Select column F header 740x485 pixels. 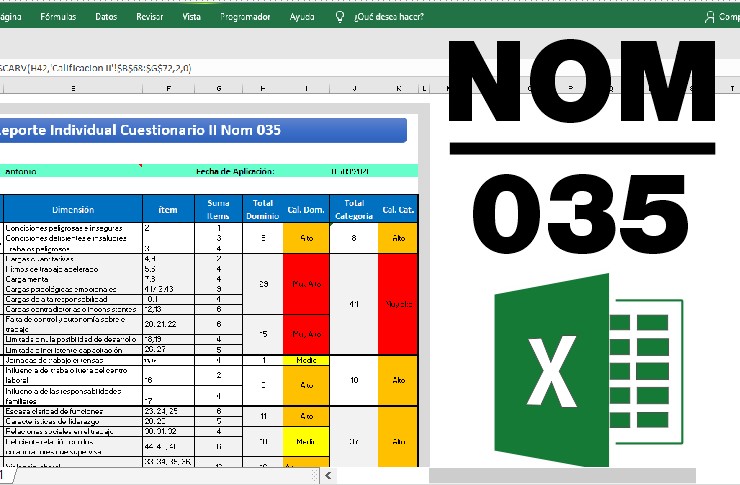168,88
